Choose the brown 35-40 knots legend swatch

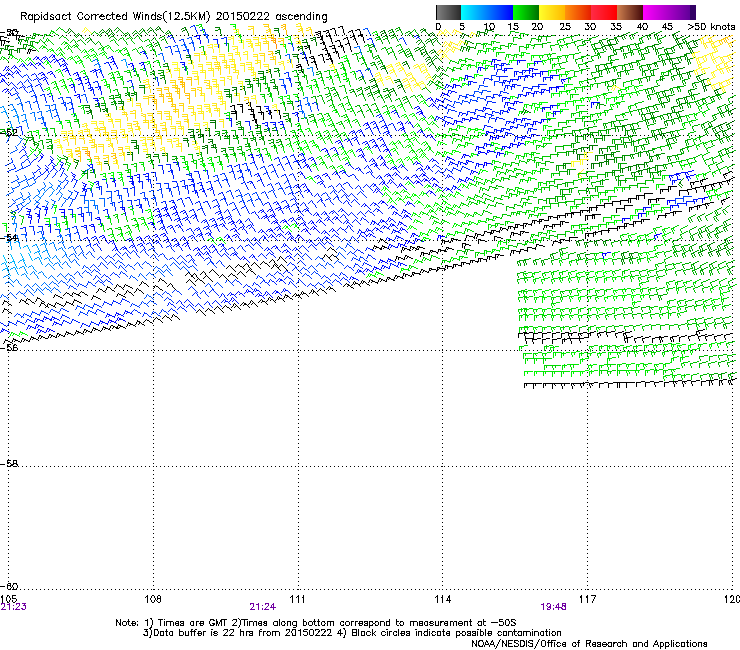[x=630, y=12]
